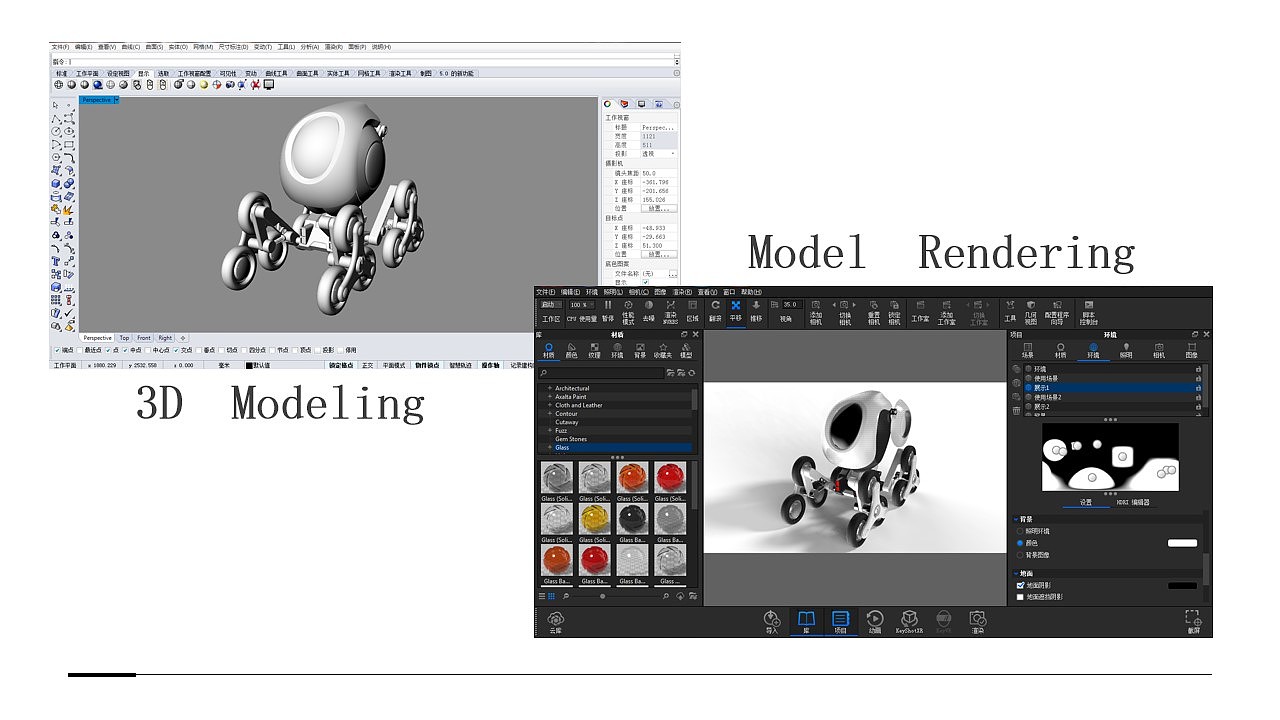Click the monitor icon in Rhino display toolbar
Screen dimensions: 1280x720
[269, 85]
